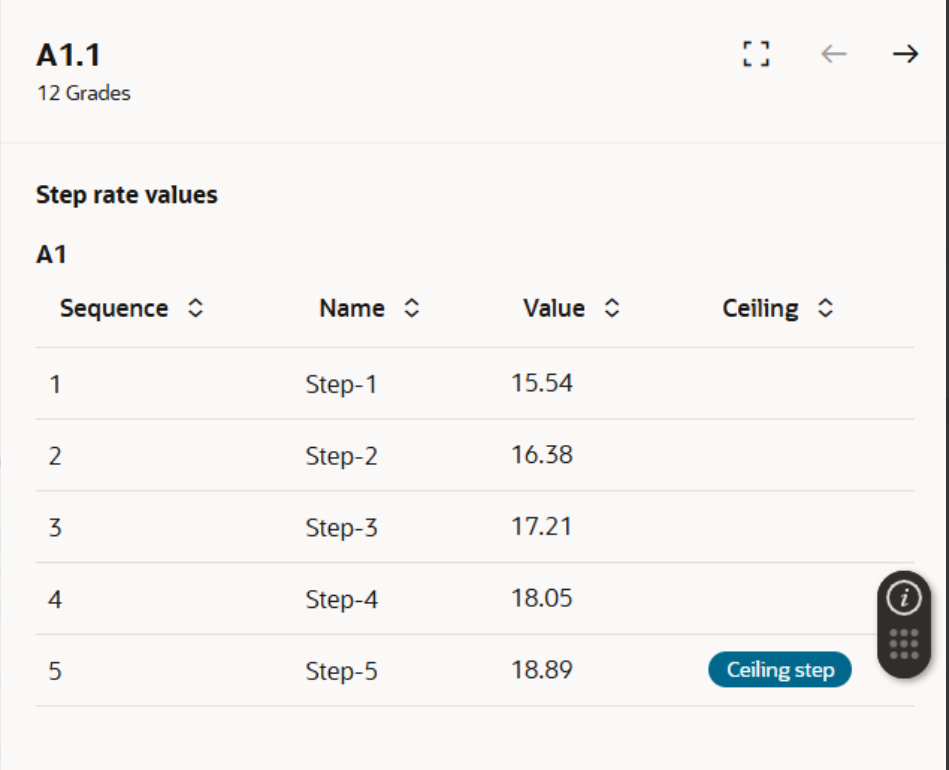Select the Step-5 name cell
Viewport: 949px width, 770px height.
[341, 671]
